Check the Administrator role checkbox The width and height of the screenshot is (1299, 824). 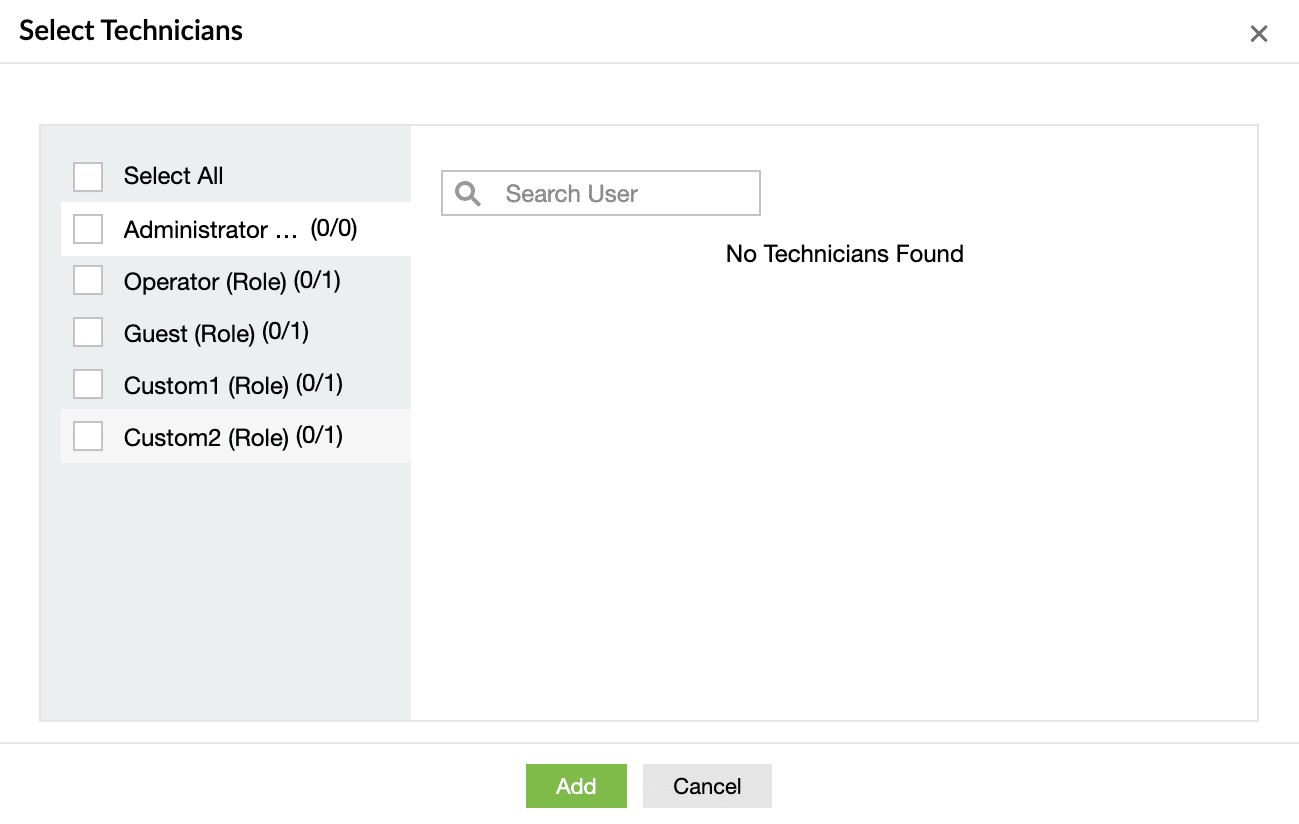(x=87, y=228)
